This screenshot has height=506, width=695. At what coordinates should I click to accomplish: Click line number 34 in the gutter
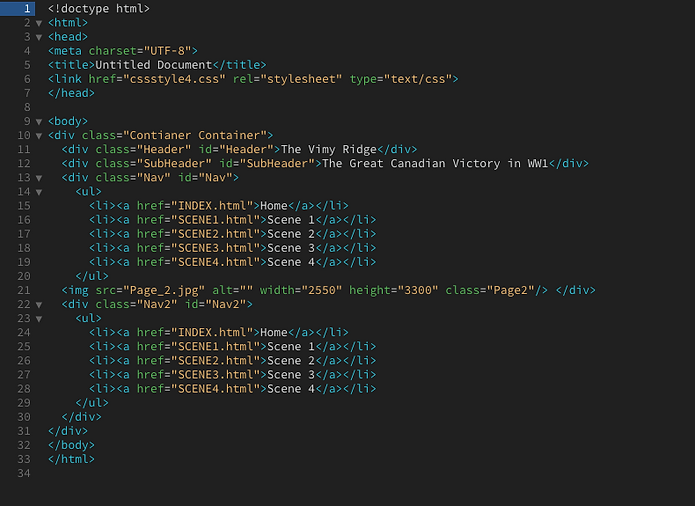[24, 473]
